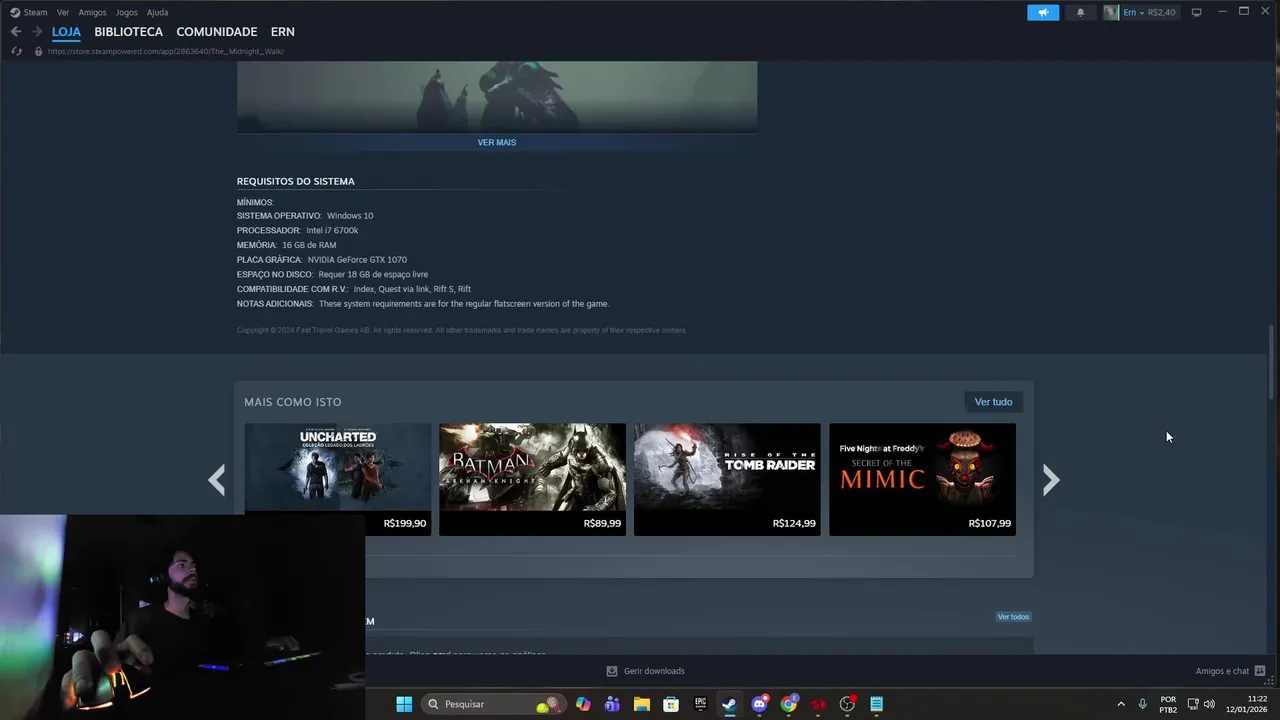Switch to the LOJA tab

pos(66,32)
